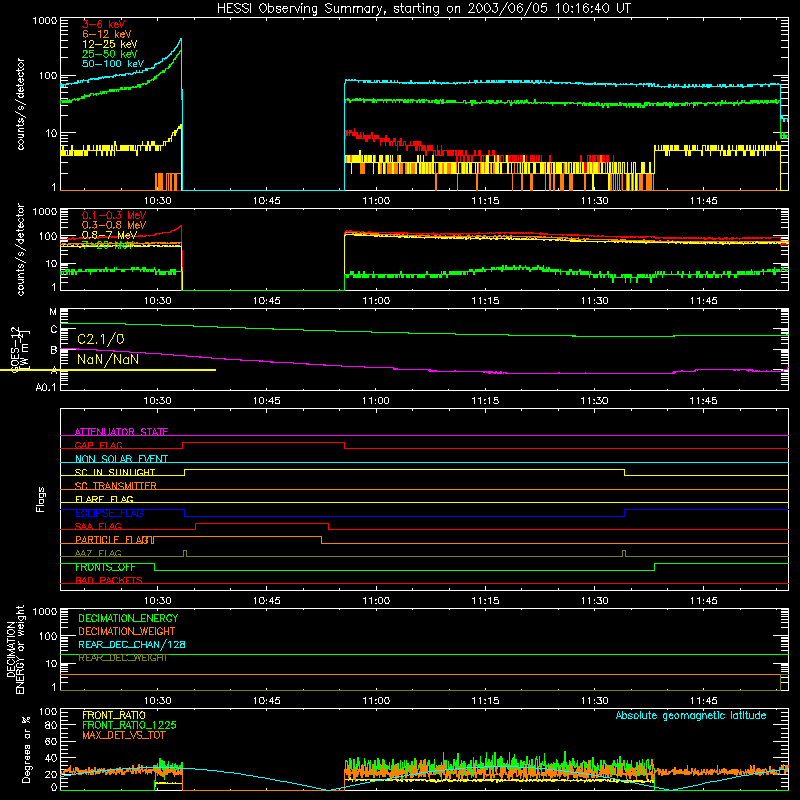Click the FLARE_FLAG label
The image size is (800, 800).
(x=104, y=499)
